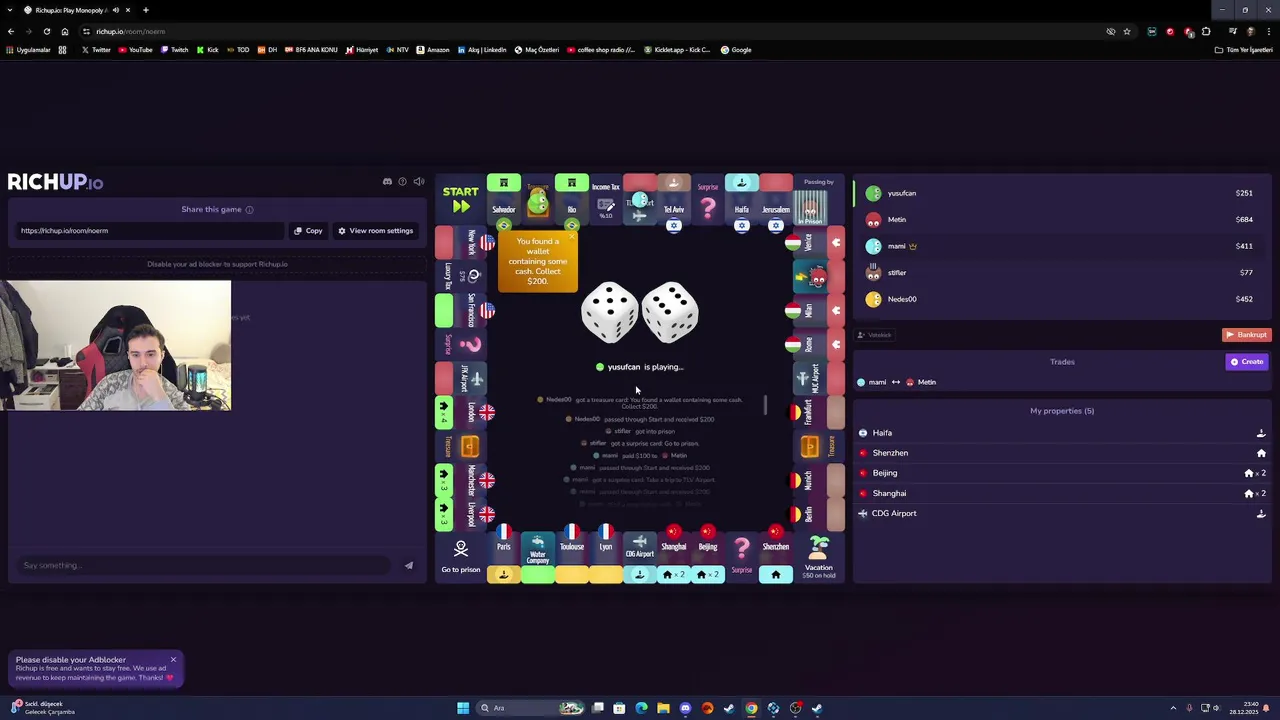This screenshot has height=720, width=1280.
Task: Click the In Prison corner tile
Action: pyautogui.click(x=818, y=200)
